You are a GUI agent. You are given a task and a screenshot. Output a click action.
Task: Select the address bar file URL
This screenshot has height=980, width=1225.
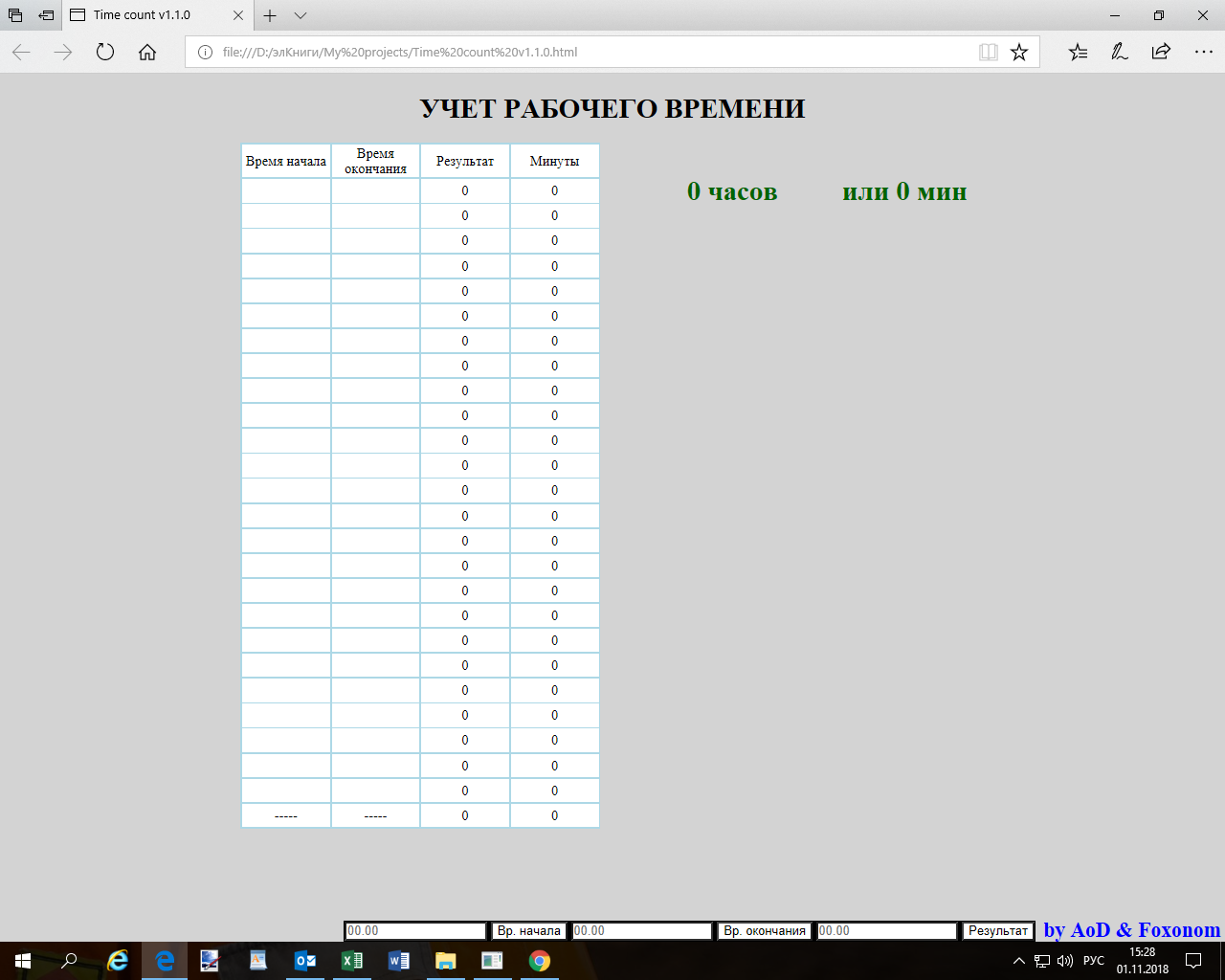tap(400, 53)
